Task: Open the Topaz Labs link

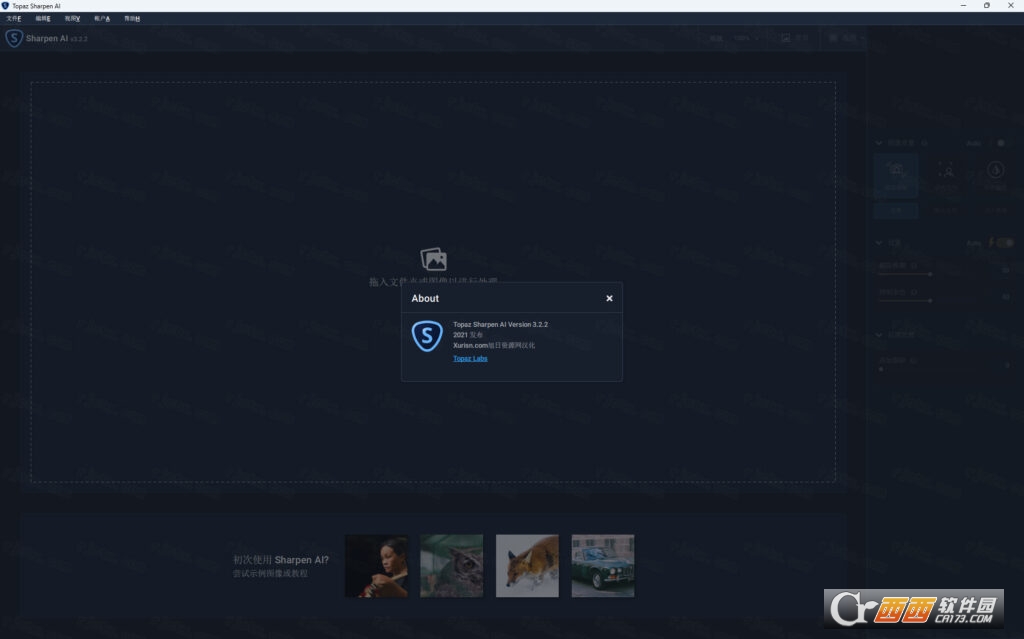Action: (x=470, y=359)
